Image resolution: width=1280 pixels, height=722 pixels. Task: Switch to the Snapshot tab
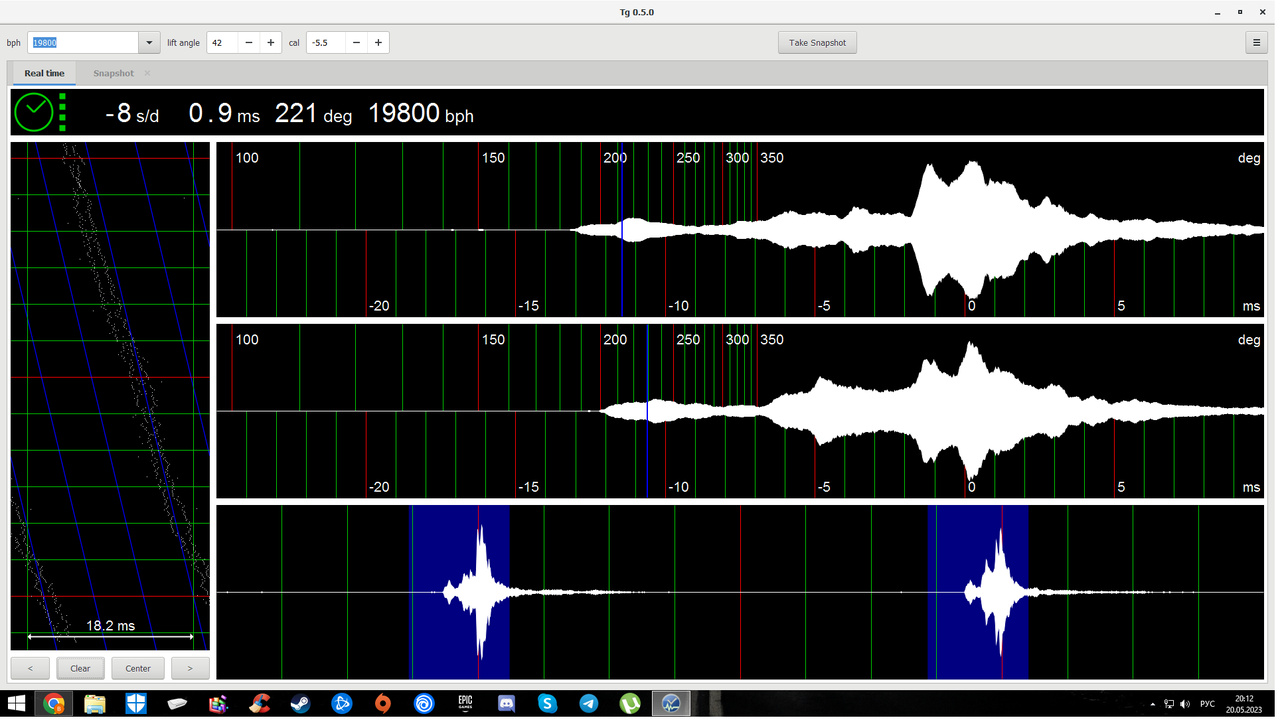[x=113, y=74]
